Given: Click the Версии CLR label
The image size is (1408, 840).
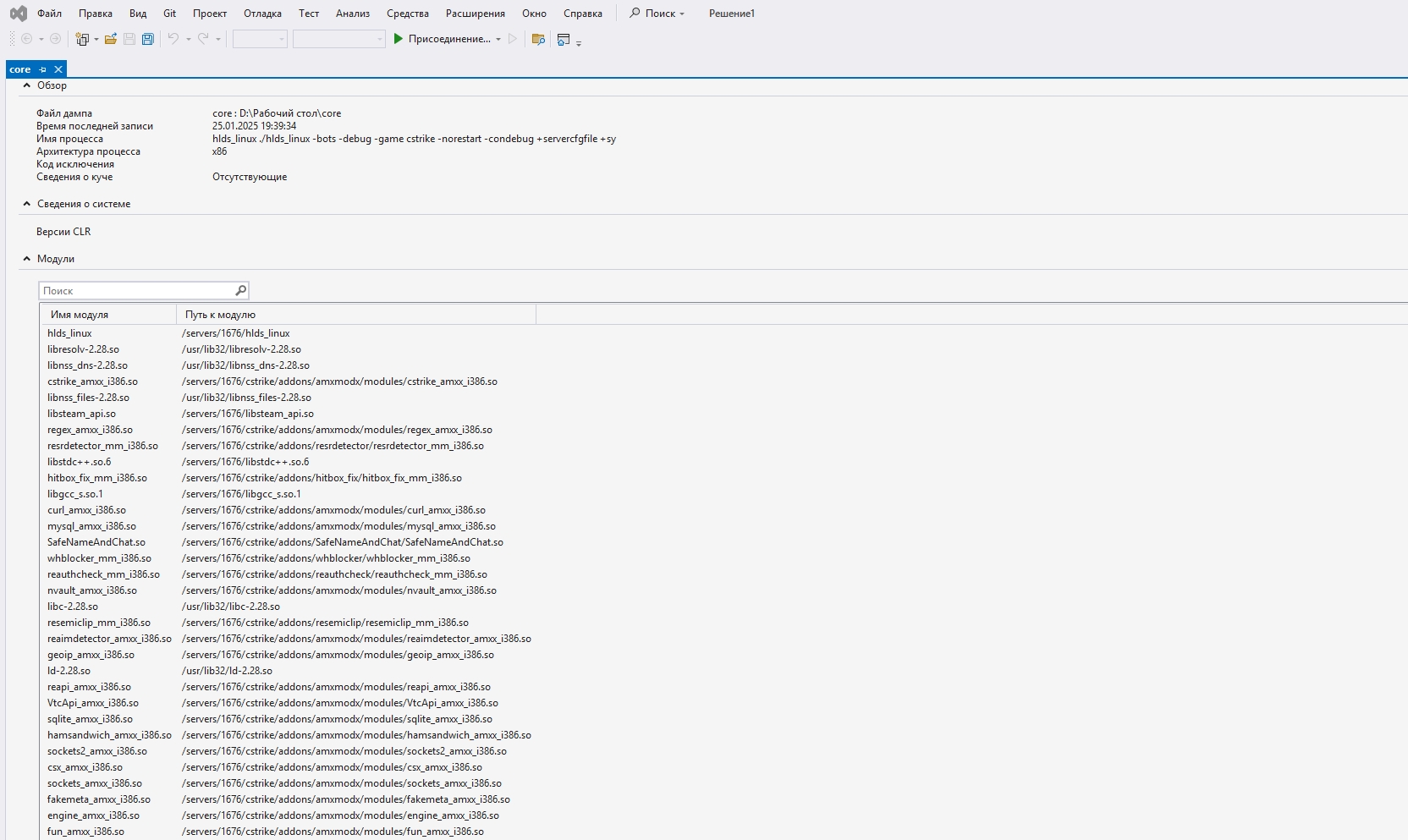Looking at the screenshot, I should click(x=63, y=232).
